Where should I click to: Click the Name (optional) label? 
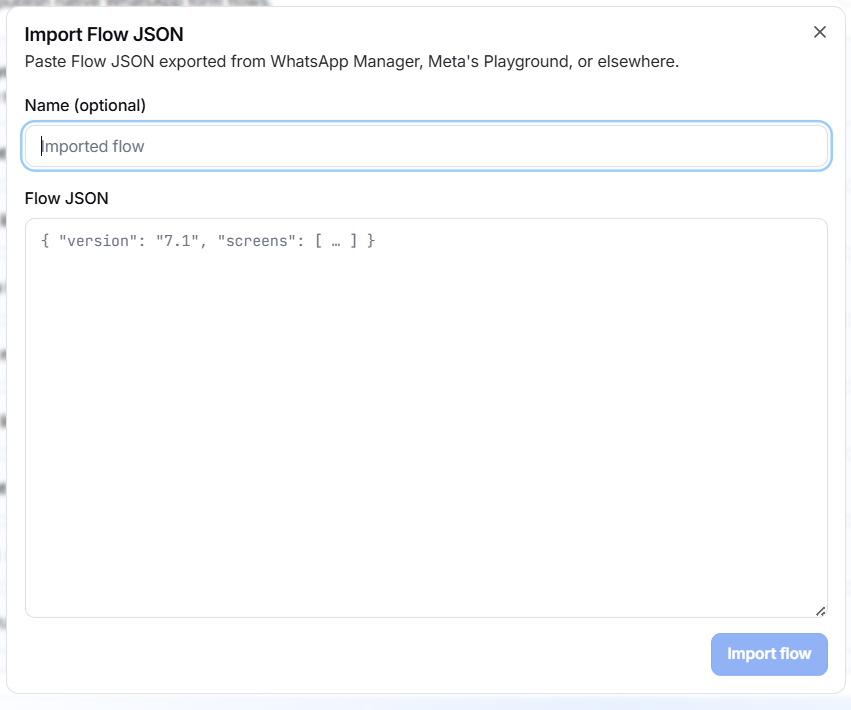[x=85, y=105]
